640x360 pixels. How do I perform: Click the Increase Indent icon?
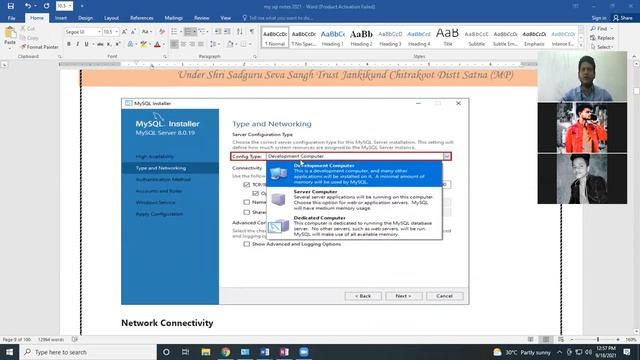click(227, 32)
